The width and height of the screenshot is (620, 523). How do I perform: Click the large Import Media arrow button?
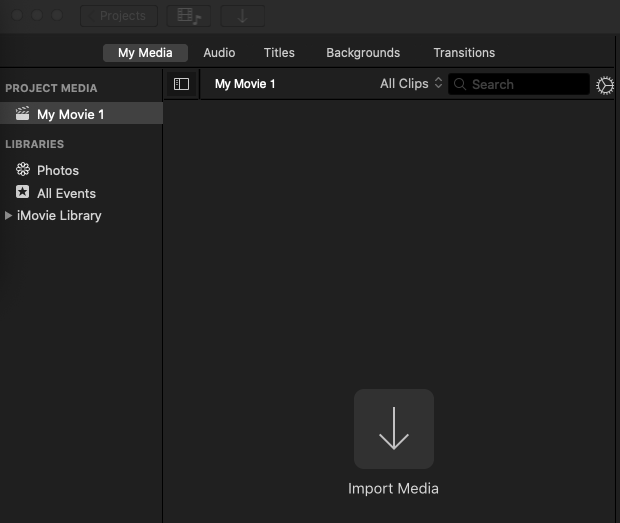[394, 429]
